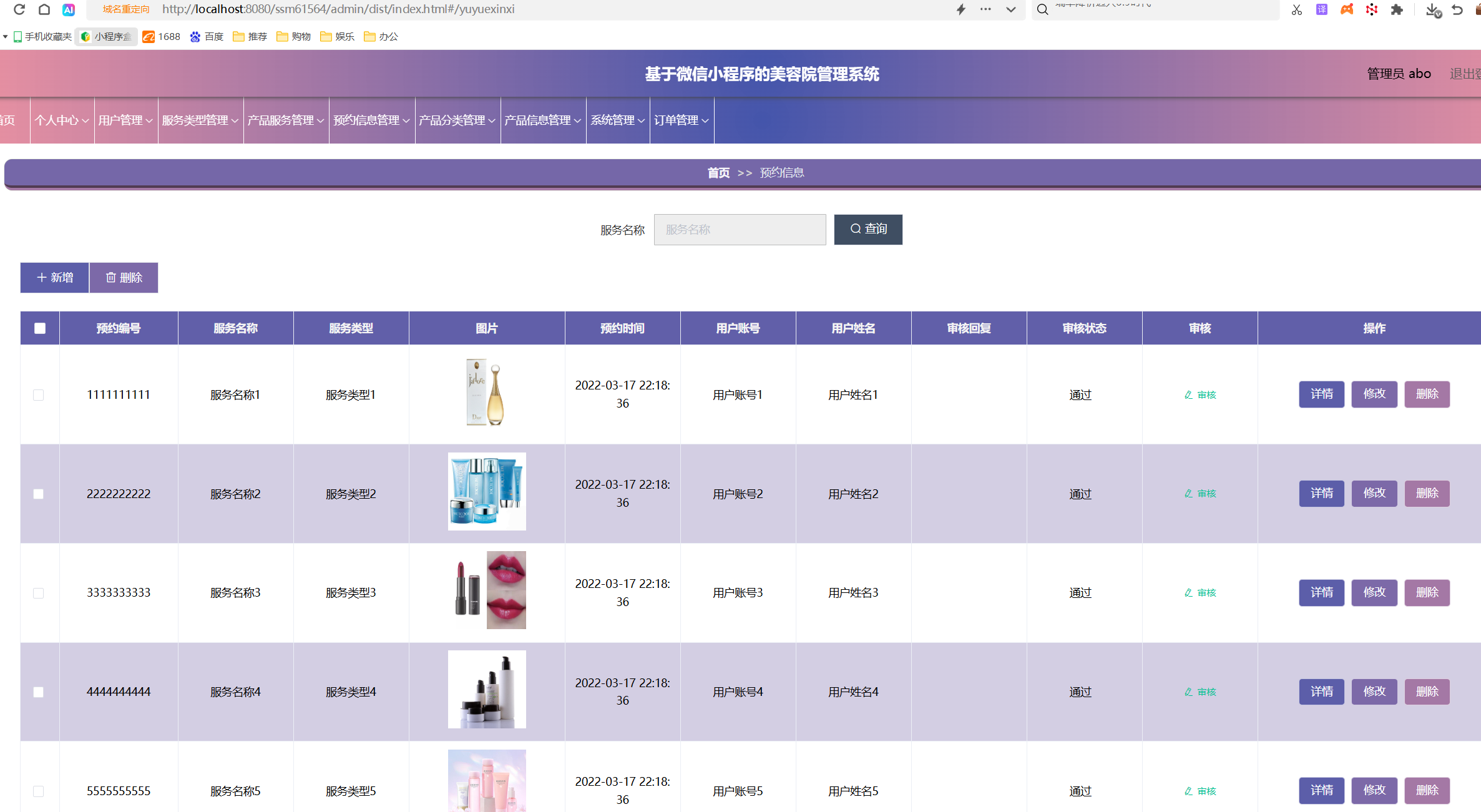Image resolution: width=1481 pixels, height=812 pixels.
Task: Open the orange game controller extension icon
Action: coord(1347,9)
